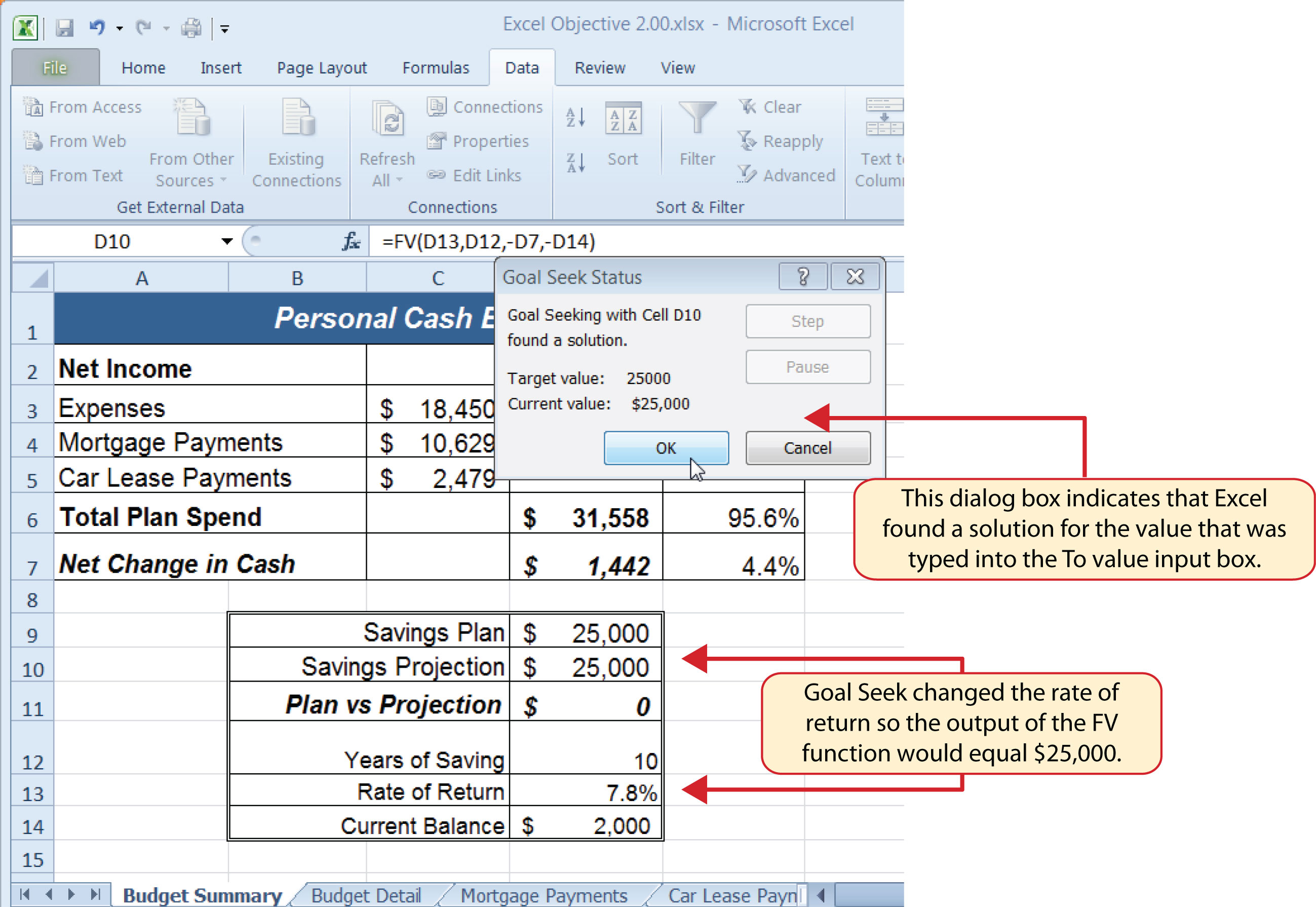Click the Help question mark in dialog

click(803, 277)
